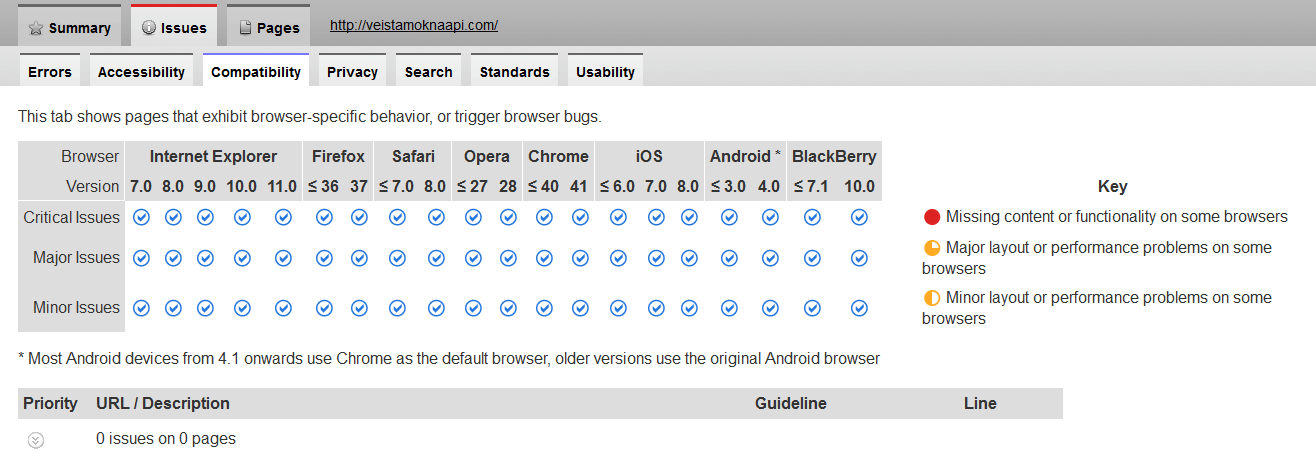Click the Minor Issues checkmark under BlackBerry 10.0

859,308
